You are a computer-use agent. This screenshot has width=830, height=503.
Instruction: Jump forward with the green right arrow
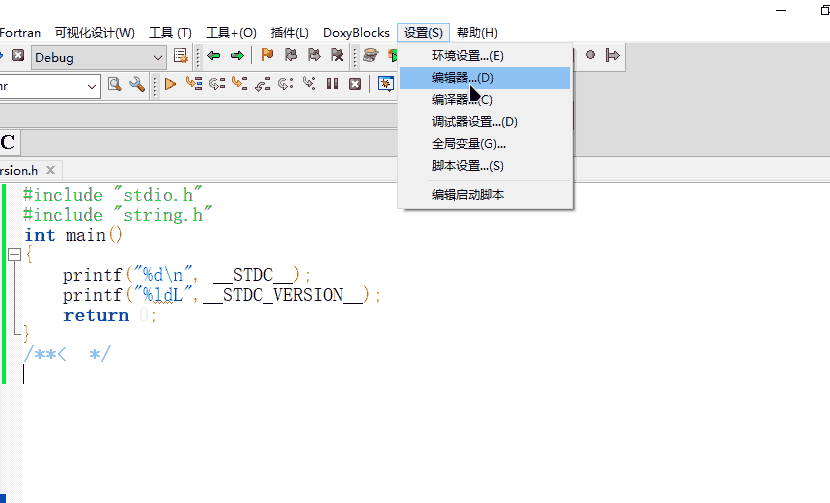click(x=238, y=56)
